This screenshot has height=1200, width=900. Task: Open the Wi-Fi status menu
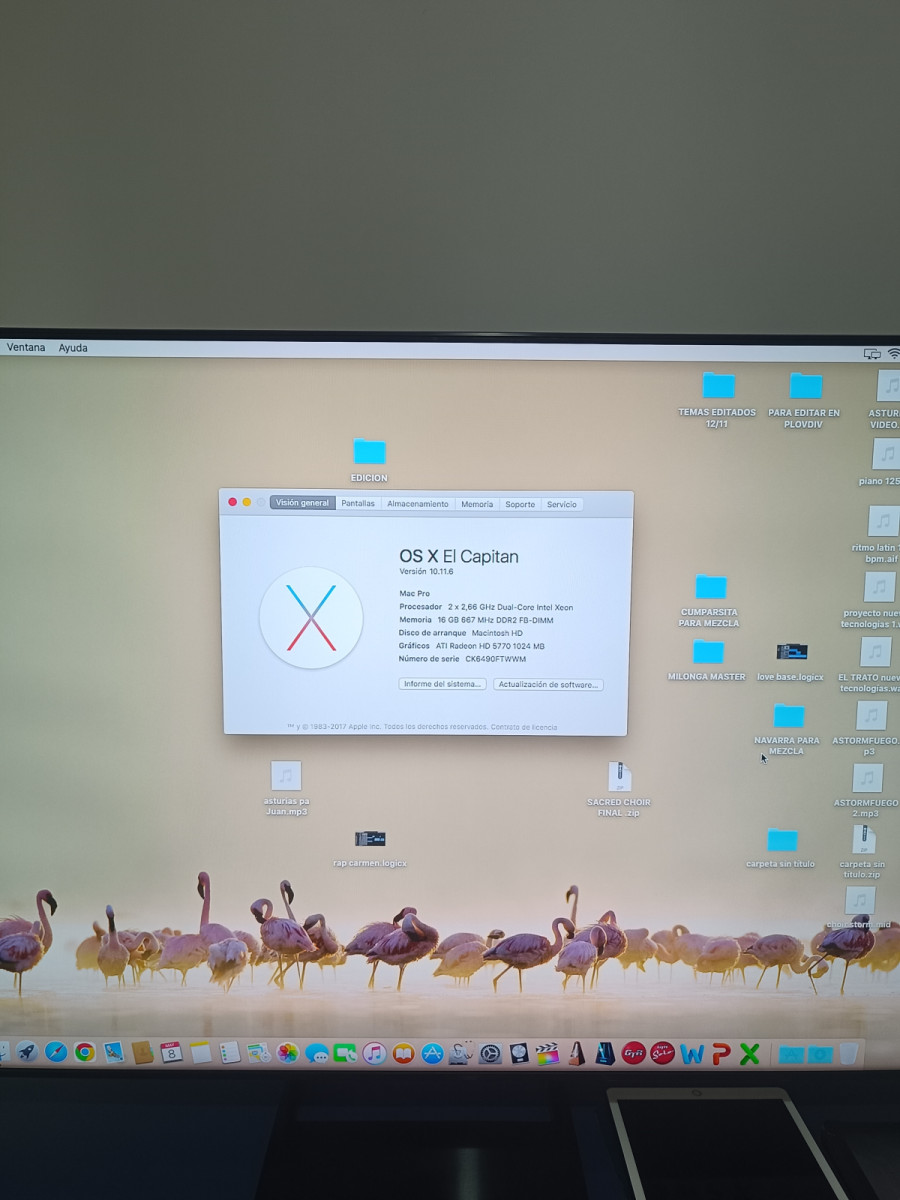(893, 354)
